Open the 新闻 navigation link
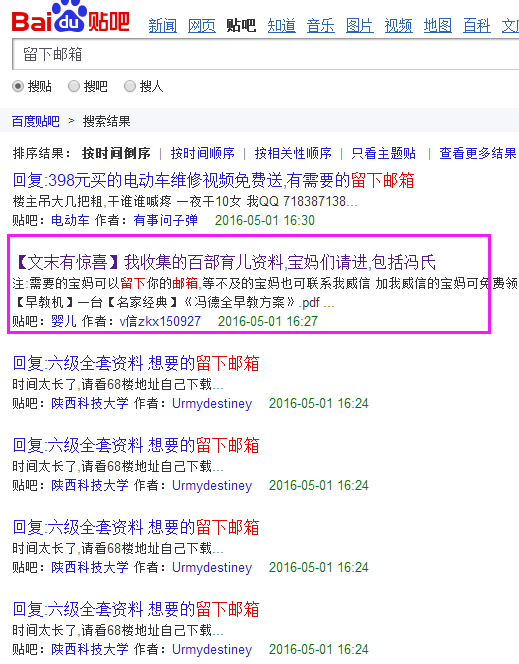Image resolution: width=519 pixels, height=664 pixels. click(163, 26)
